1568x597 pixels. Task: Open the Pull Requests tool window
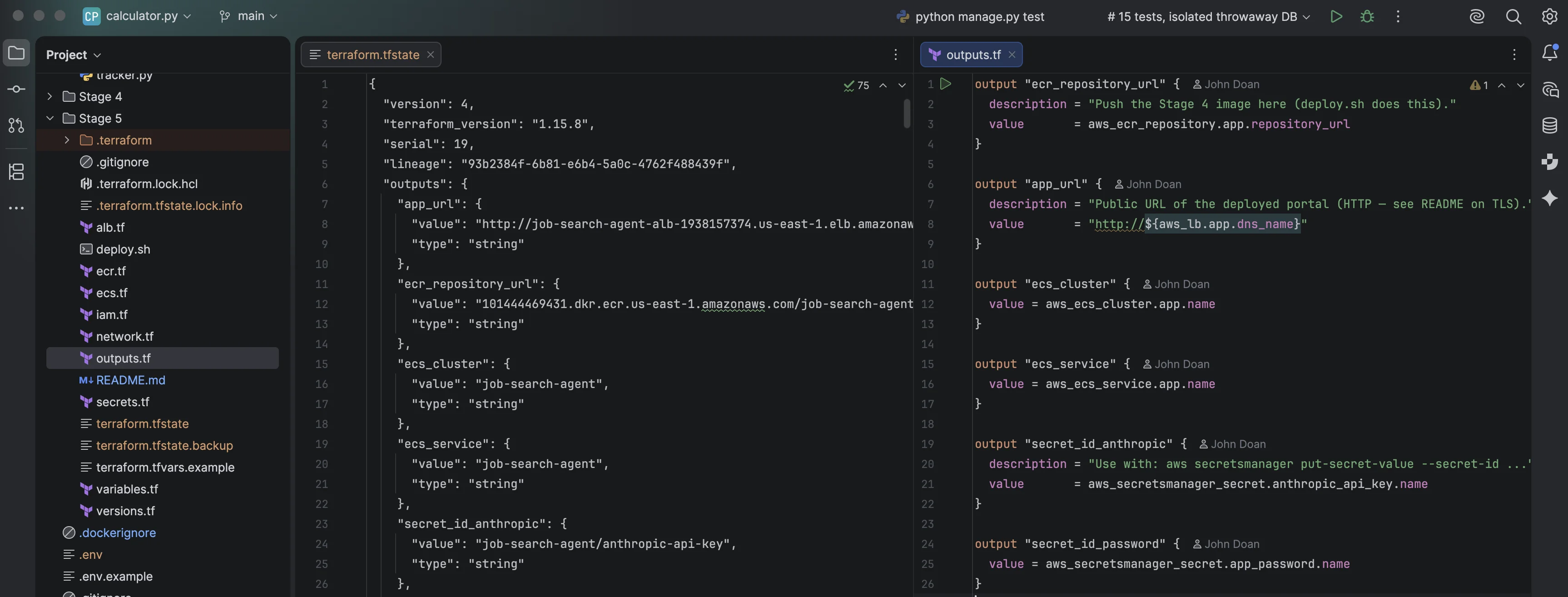point(16,125)
